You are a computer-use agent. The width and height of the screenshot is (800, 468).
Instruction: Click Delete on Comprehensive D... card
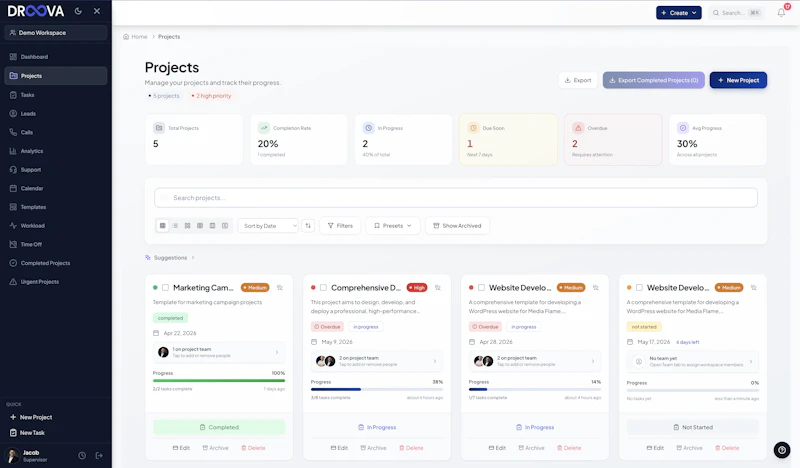click(411, 448)
